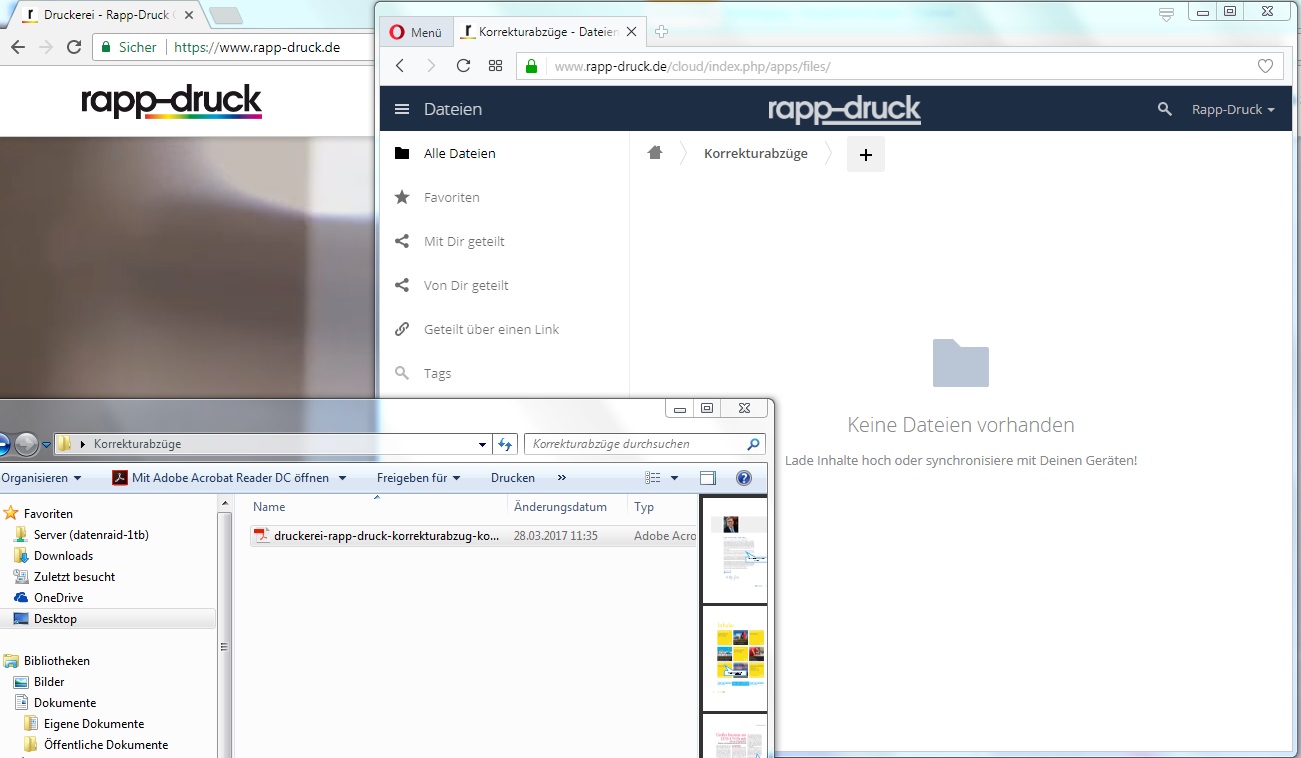The image size is (1301, 758).
Task: Select Favoriten in Explorer navigation
Action: [x=47, y=513]
